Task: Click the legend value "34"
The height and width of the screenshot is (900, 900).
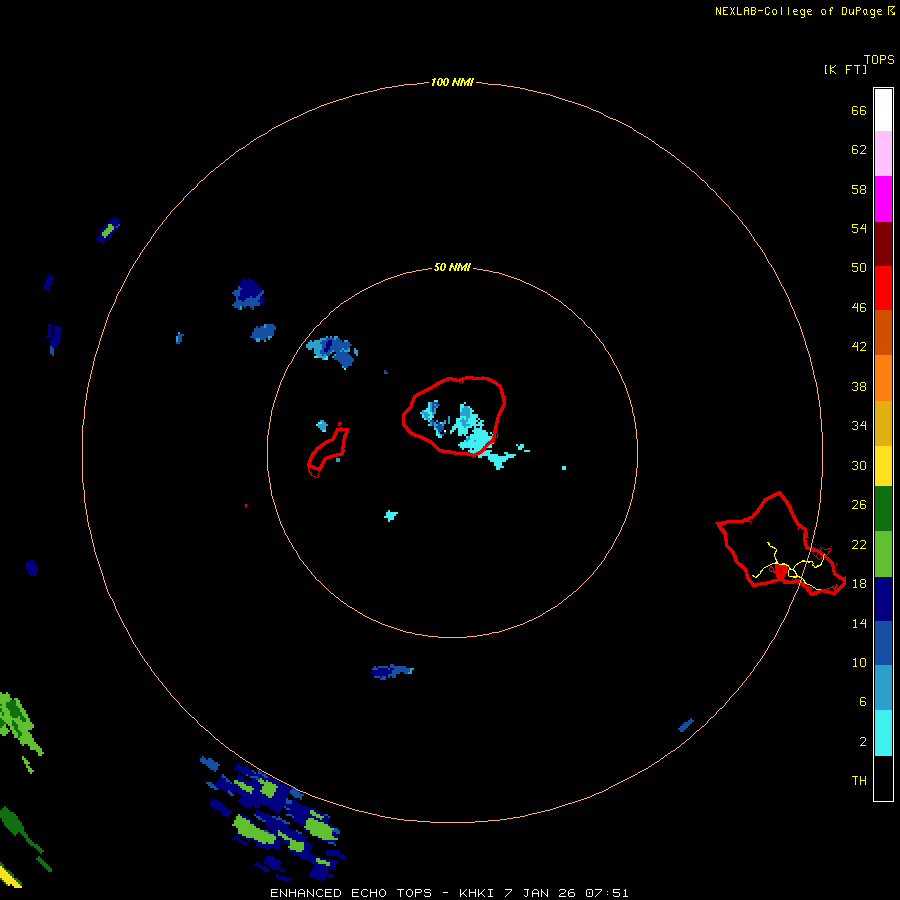Action: (x=859, y=426)
